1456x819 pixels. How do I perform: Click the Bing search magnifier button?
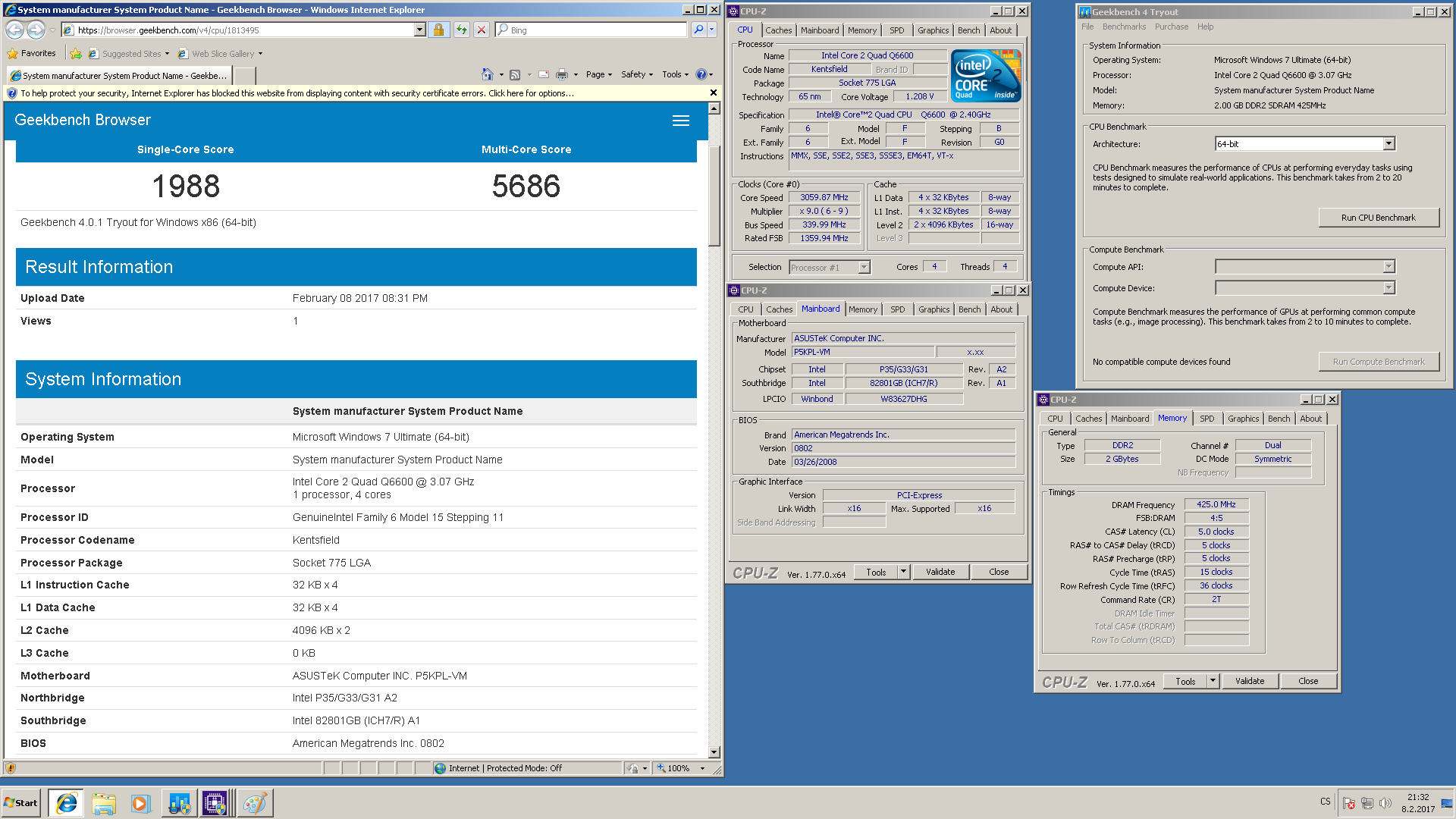(x=698, y=30)
